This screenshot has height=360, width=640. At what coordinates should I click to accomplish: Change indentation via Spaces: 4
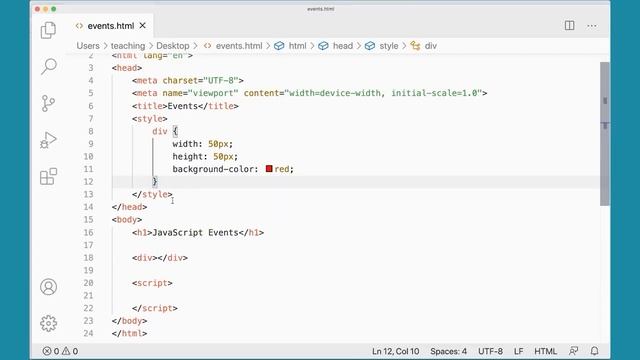click(448, 351)
